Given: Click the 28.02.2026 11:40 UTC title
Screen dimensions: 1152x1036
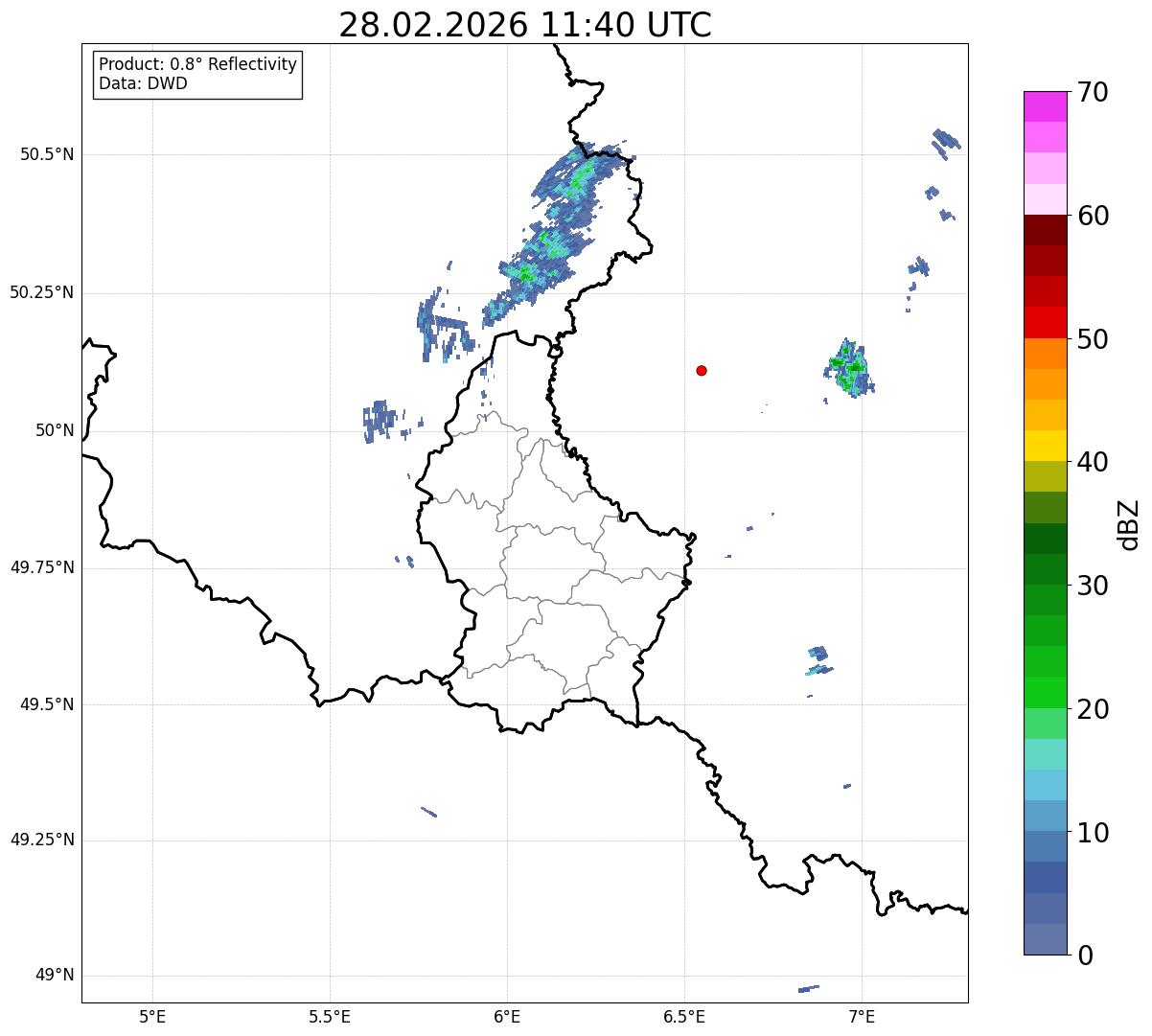Looking at the screenshot, I should pyautogui.click(x=525, y=25).
